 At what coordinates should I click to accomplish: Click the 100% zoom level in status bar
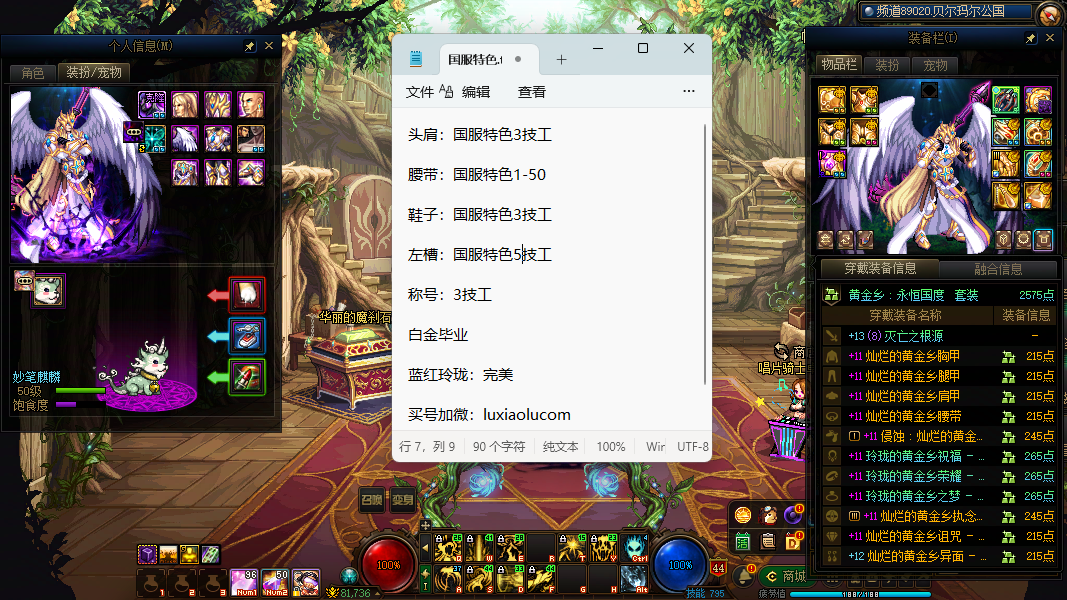click(611, 447)
